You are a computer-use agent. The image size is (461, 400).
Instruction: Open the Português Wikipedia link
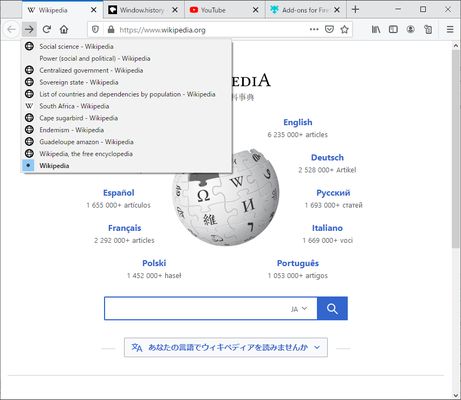pyautogui.click(x=298, y=263)
